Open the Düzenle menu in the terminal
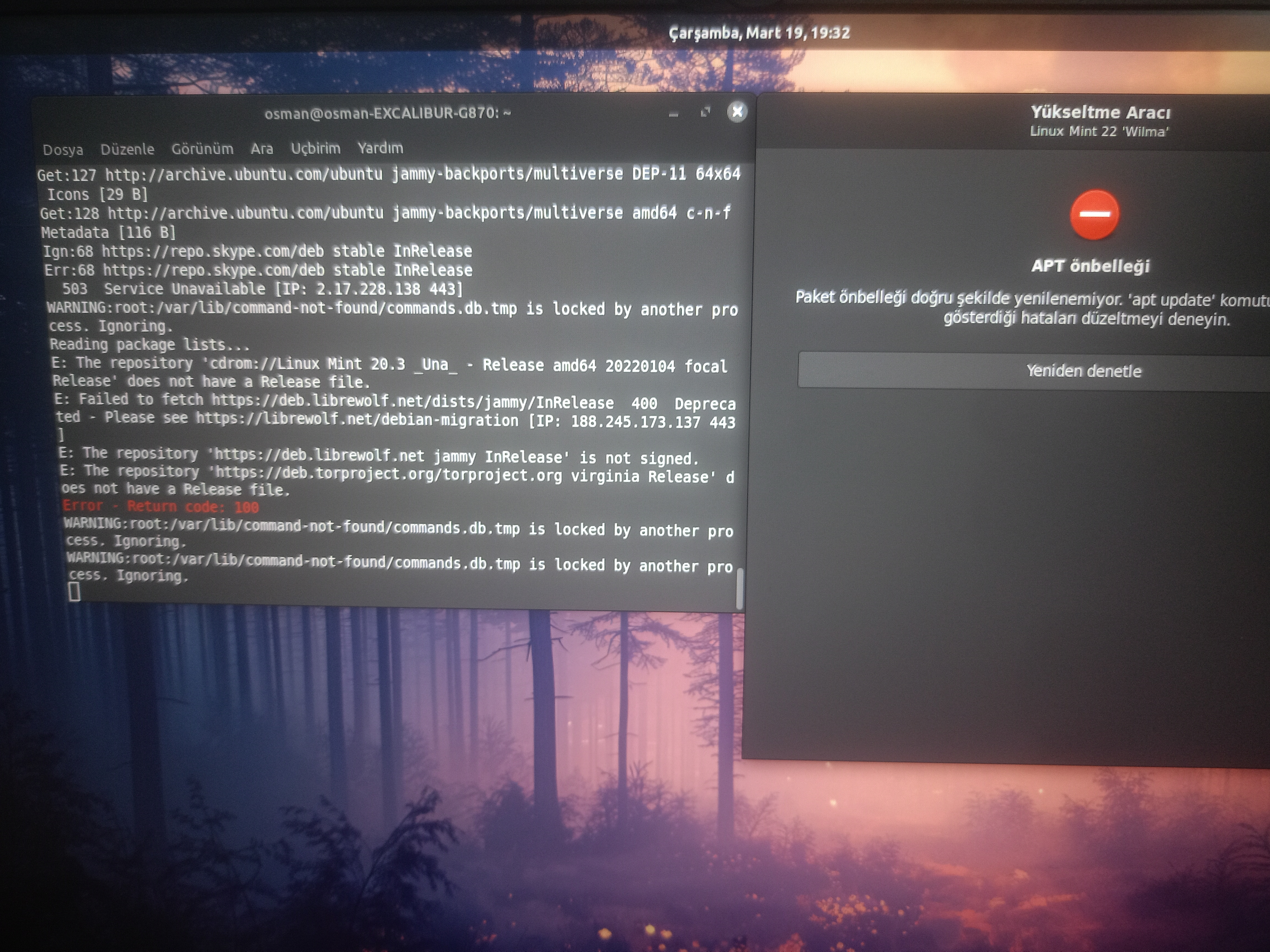The height and width of the screenshot is (952, 1270). 127,149
